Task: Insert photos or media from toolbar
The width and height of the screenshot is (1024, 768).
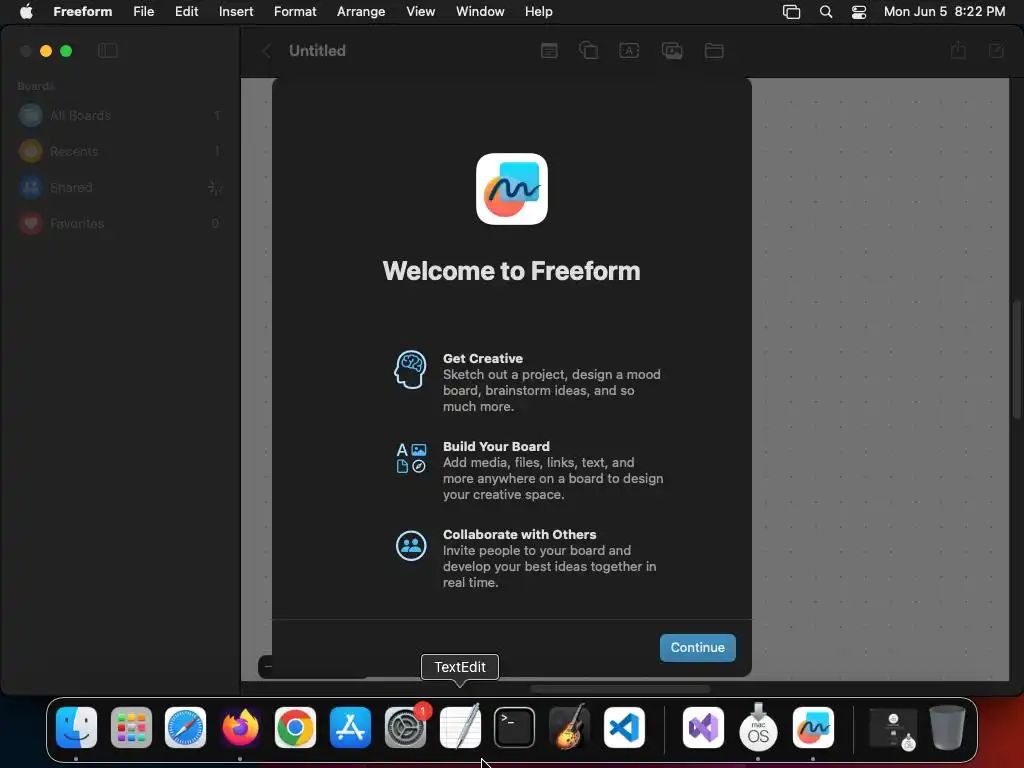Action: (672, 50)
